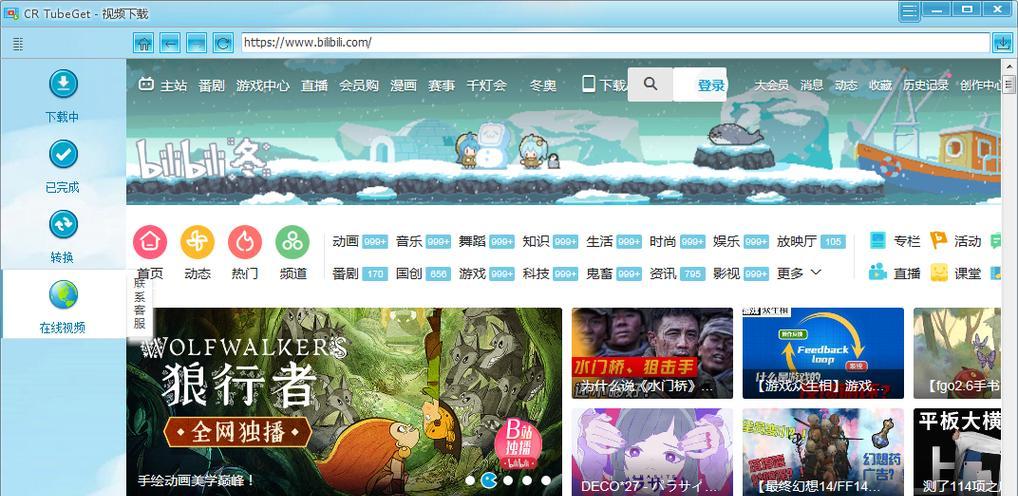
Task: Click the 直播 live camera icon
Action: [x=878, y=272]
